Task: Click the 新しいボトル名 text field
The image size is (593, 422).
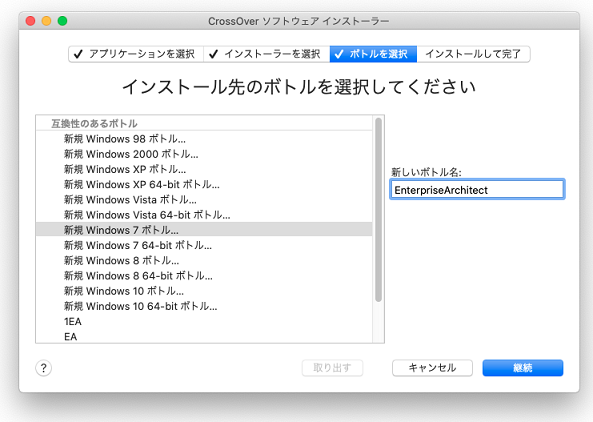Action: tap(477, 189)
